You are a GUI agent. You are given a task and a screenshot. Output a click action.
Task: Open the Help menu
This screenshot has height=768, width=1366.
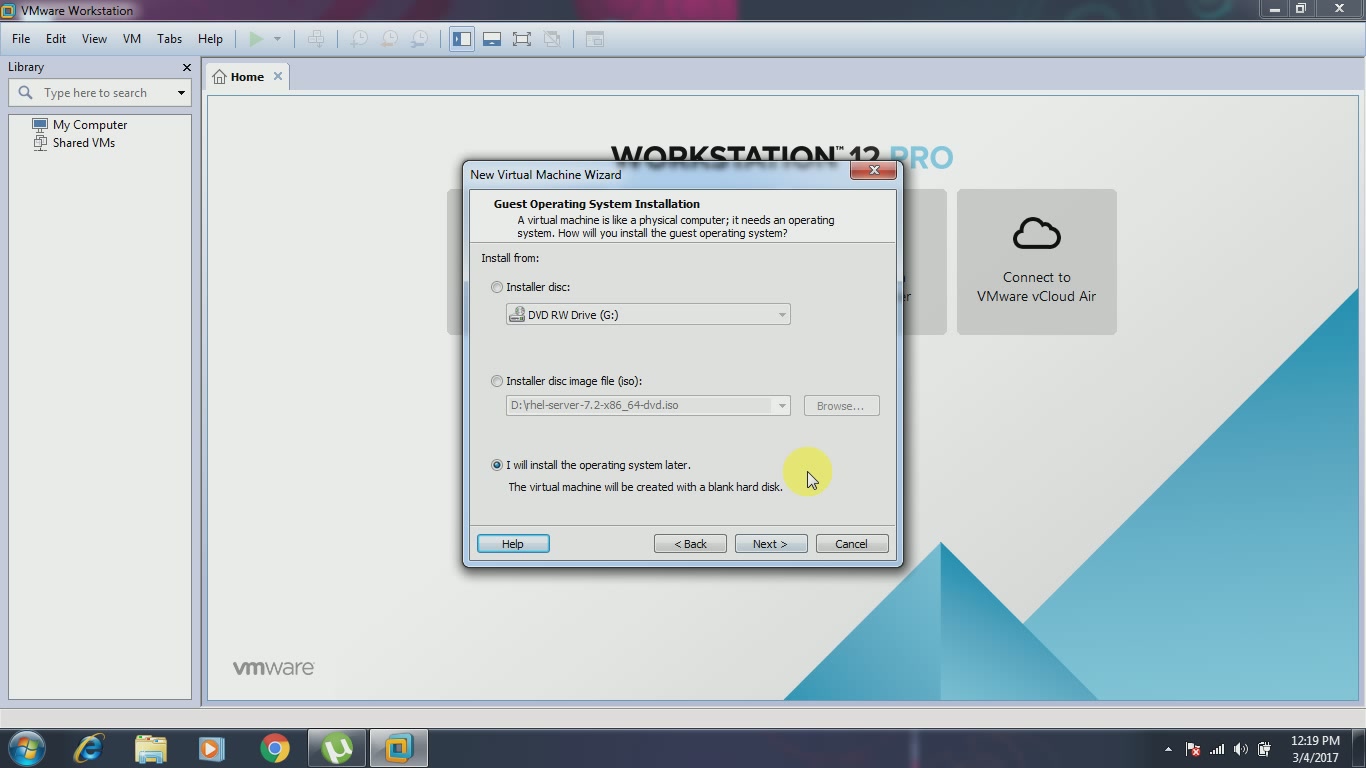[210, 39]
